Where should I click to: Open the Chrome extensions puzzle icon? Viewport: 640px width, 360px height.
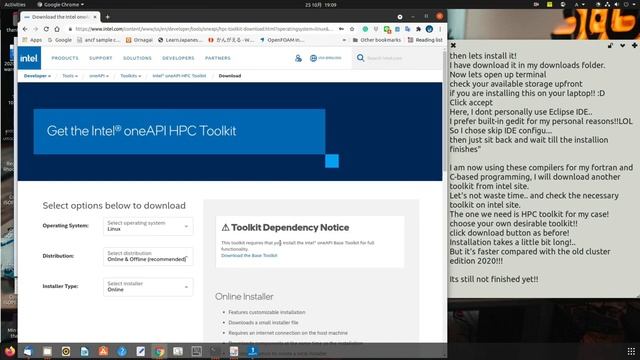click(418, 29)
